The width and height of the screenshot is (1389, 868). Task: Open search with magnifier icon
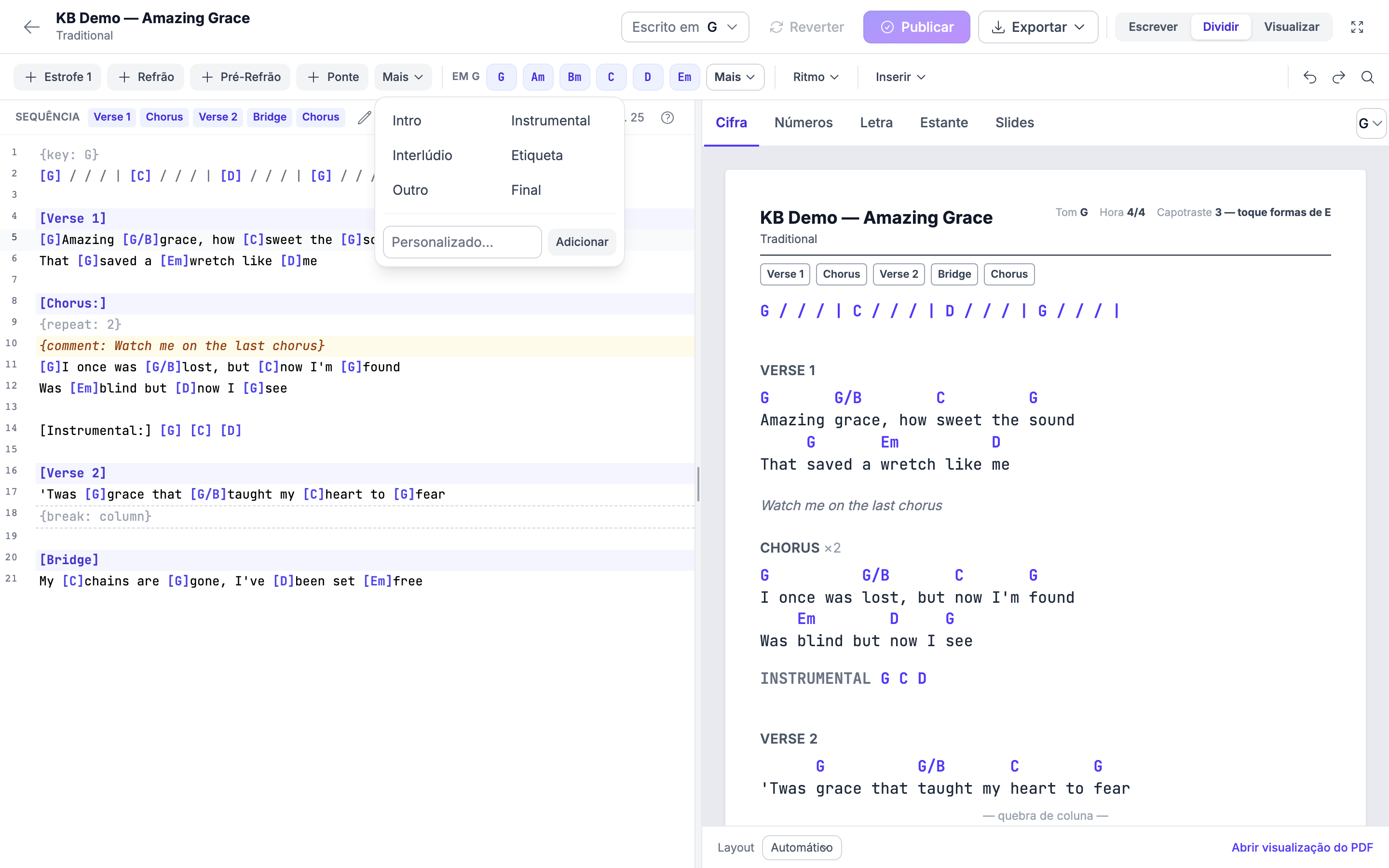coord(1368,77)
